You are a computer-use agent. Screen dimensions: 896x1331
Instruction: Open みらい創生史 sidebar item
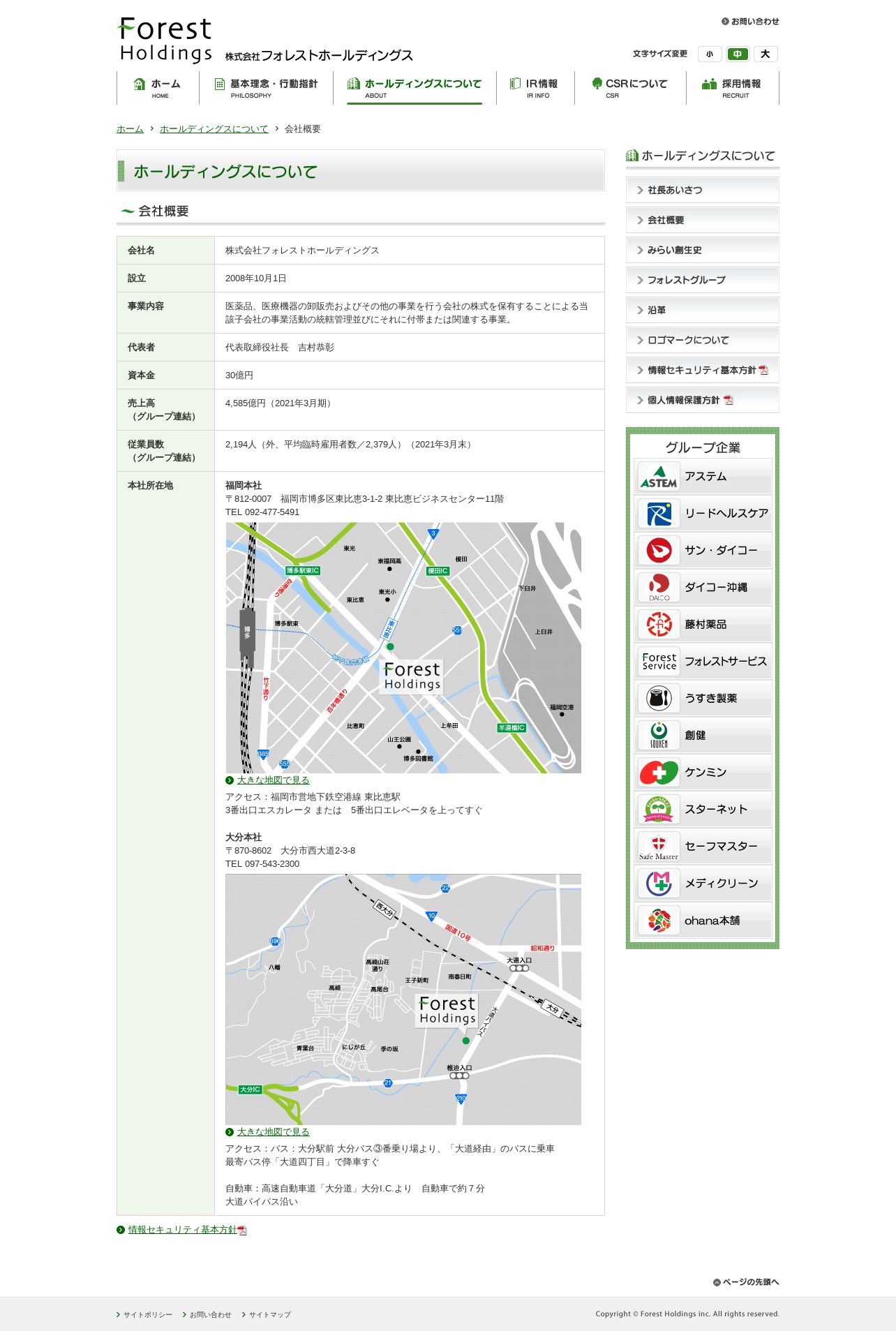coord(703,250)
